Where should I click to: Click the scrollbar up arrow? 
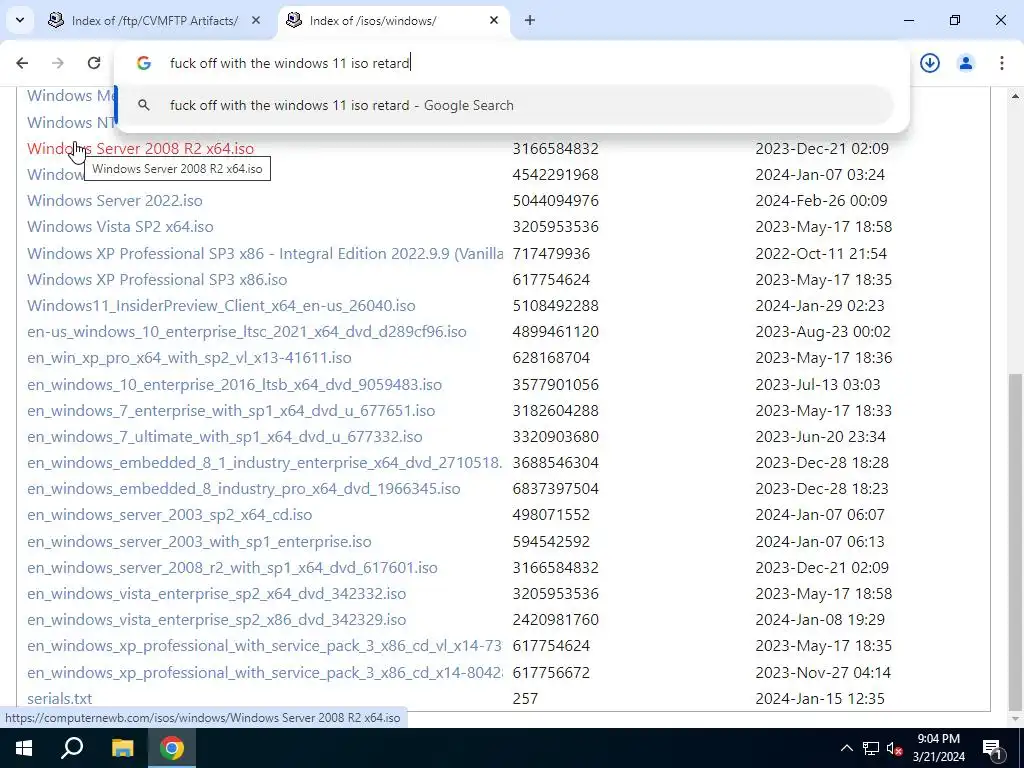click(x=1016, y=96)
